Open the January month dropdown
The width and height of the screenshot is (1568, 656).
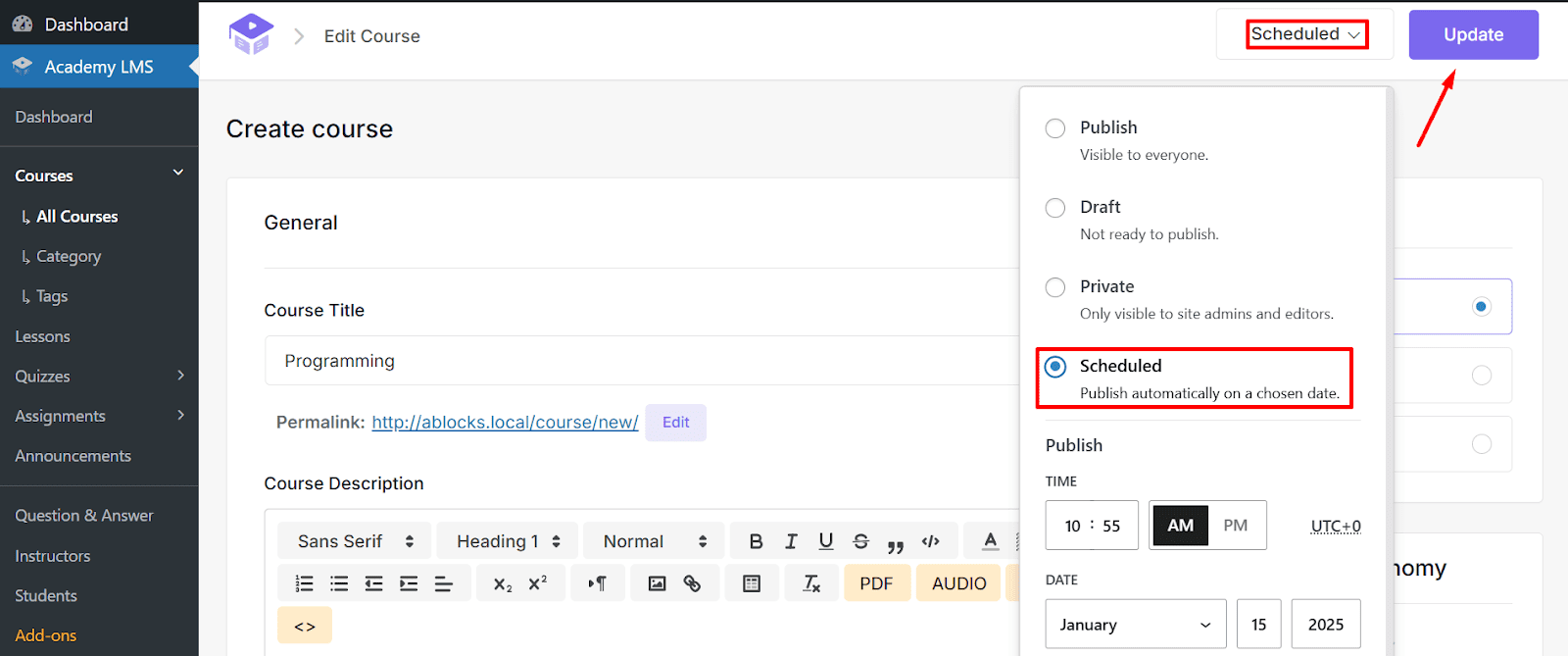pos(1135,625)
